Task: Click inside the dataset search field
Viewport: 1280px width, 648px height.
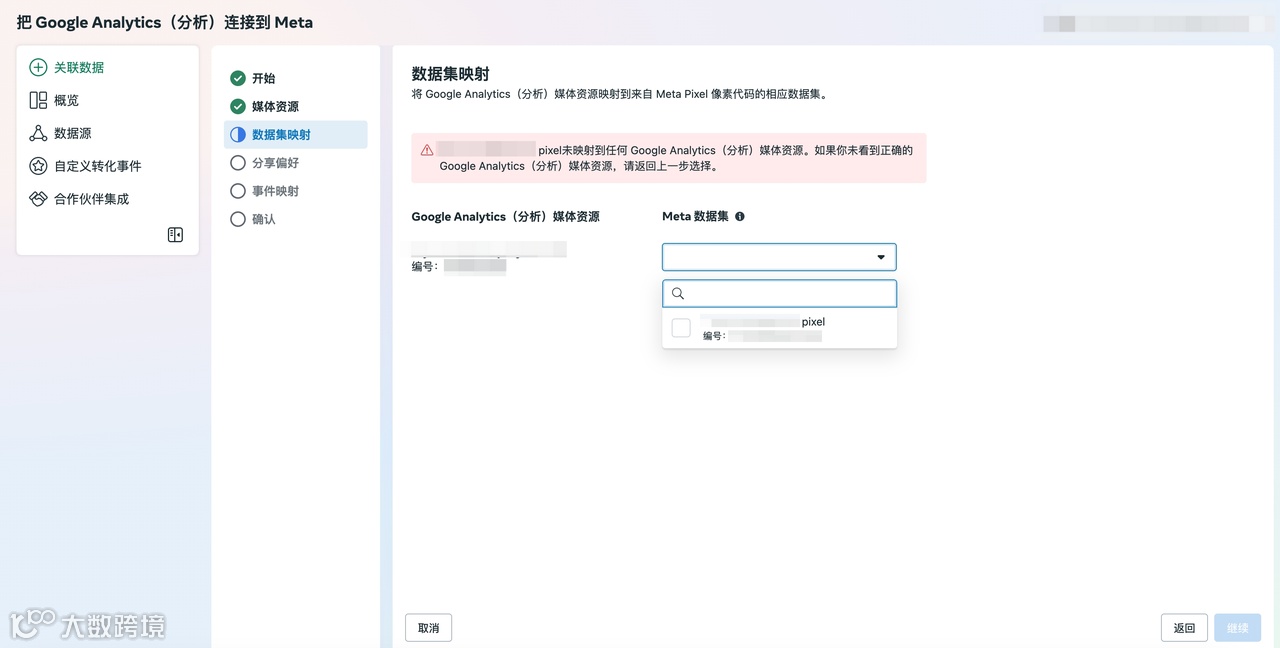Action: tap(779, 293)
